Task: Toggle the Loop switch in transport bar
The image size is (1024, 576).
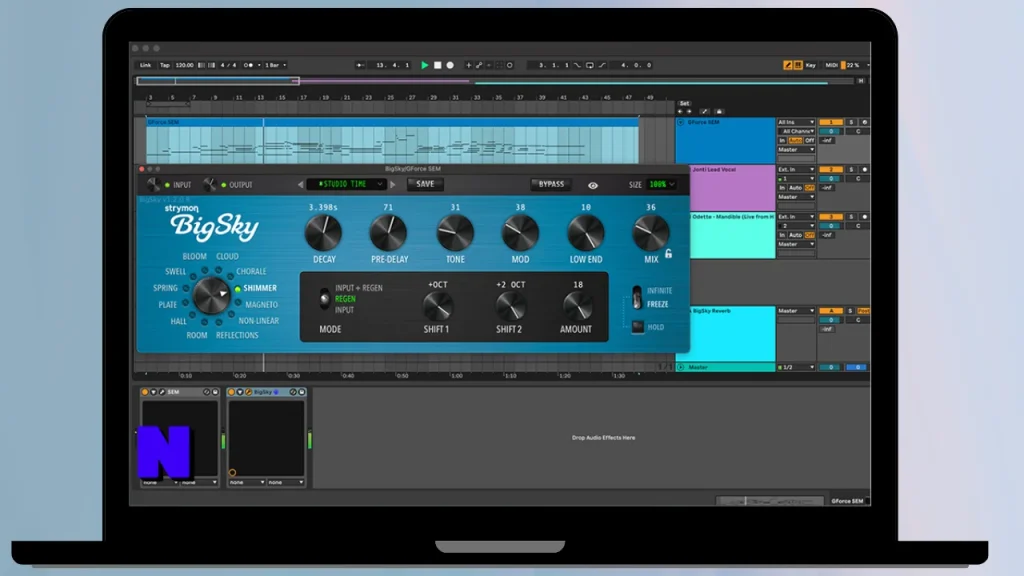Action: click(590, 65)
